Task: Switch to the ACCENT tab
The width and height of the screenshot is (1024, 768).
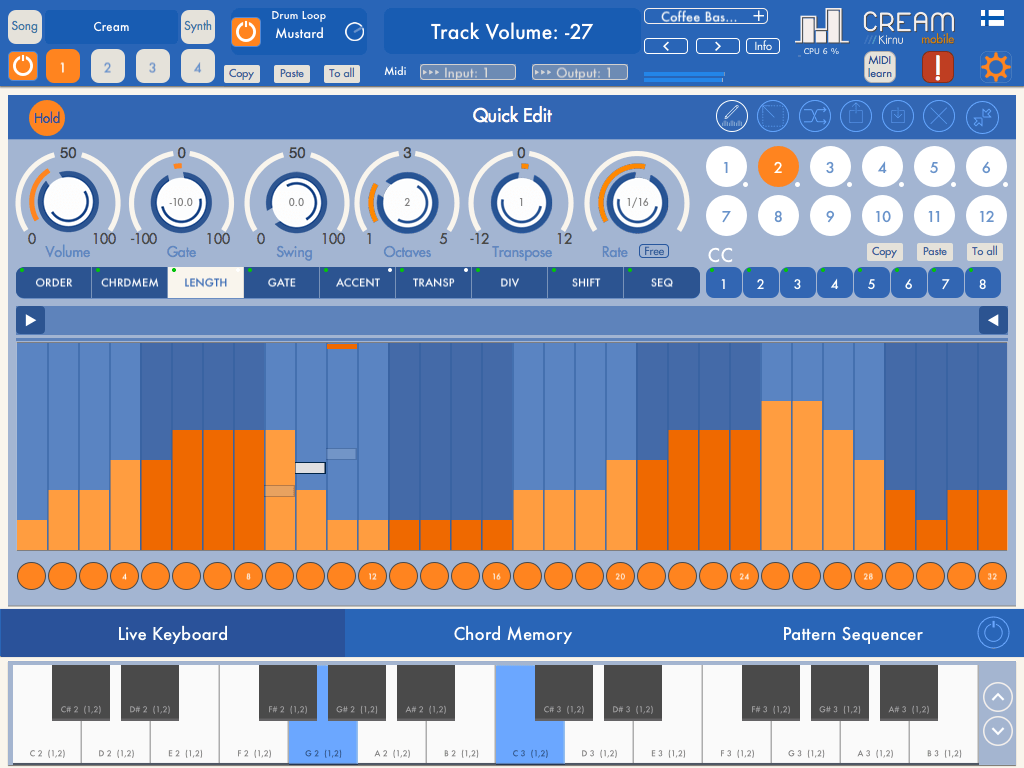Action: tap(358, 283)
